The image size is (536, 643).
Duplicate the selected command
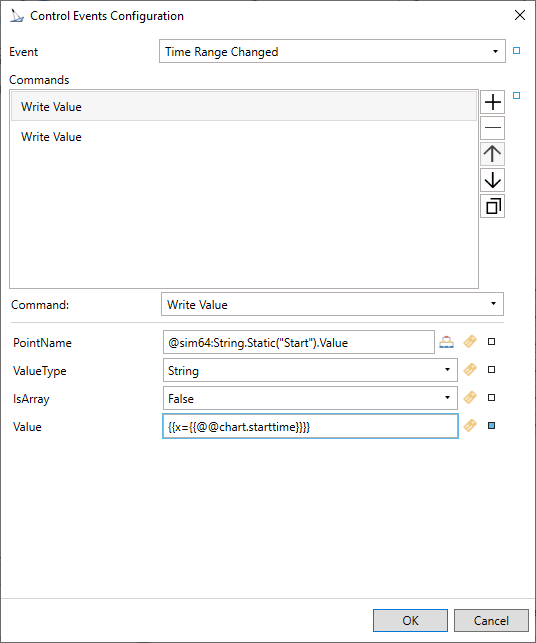click(493, 206)
